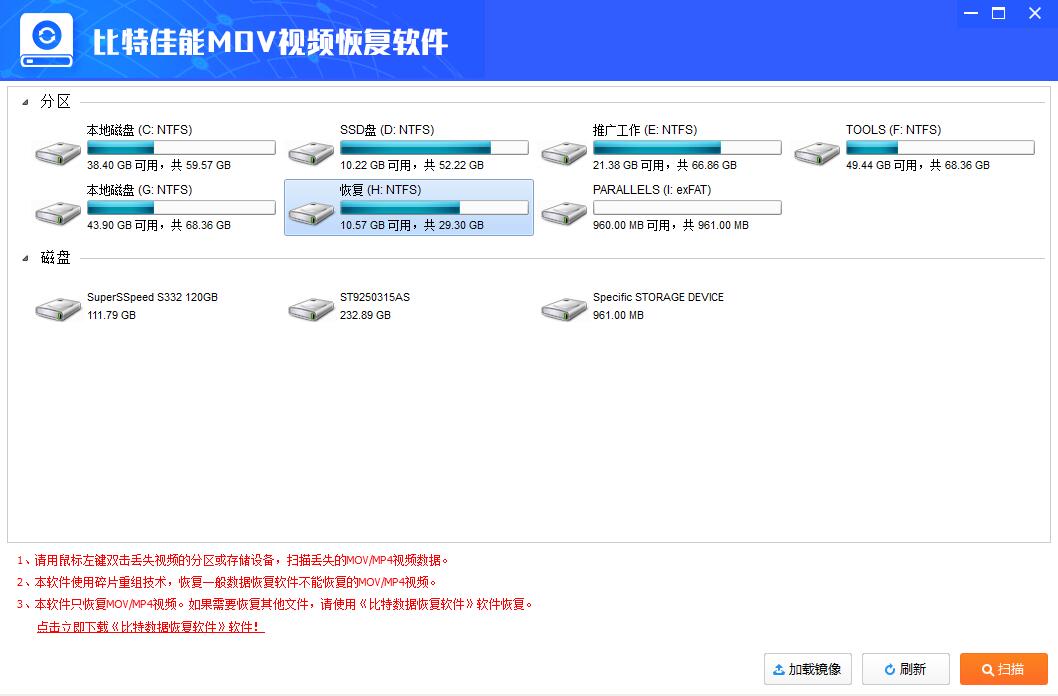This screenshot has width=1058, height=696.
Task: Click the Specific STORAGE DEVICE name
Action: tap(658, 297)
